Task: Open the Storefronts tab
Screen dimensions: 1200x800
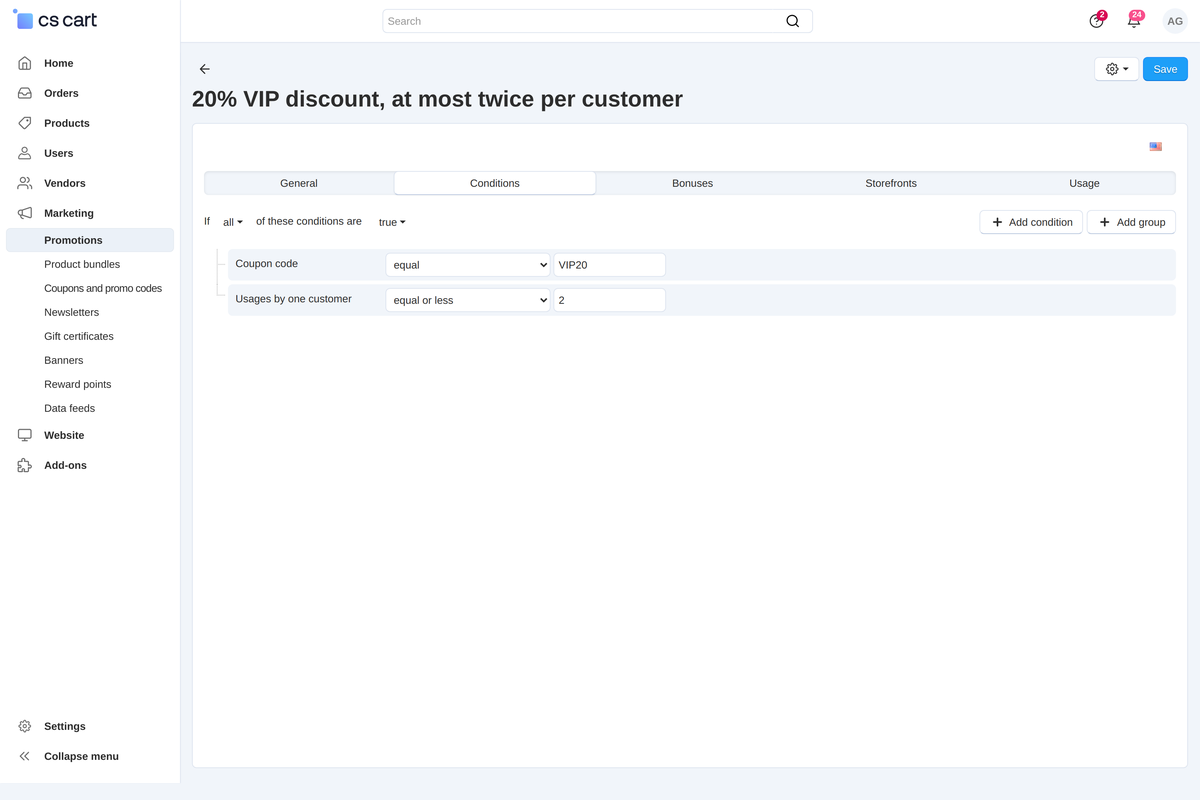Action: 891,183
